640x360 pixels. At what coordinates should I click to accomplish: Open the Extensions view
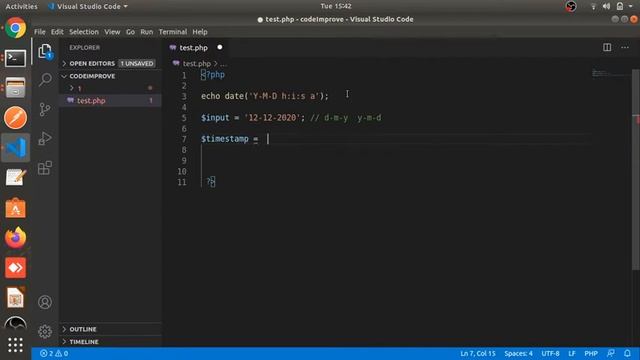(x=45, y=168)
